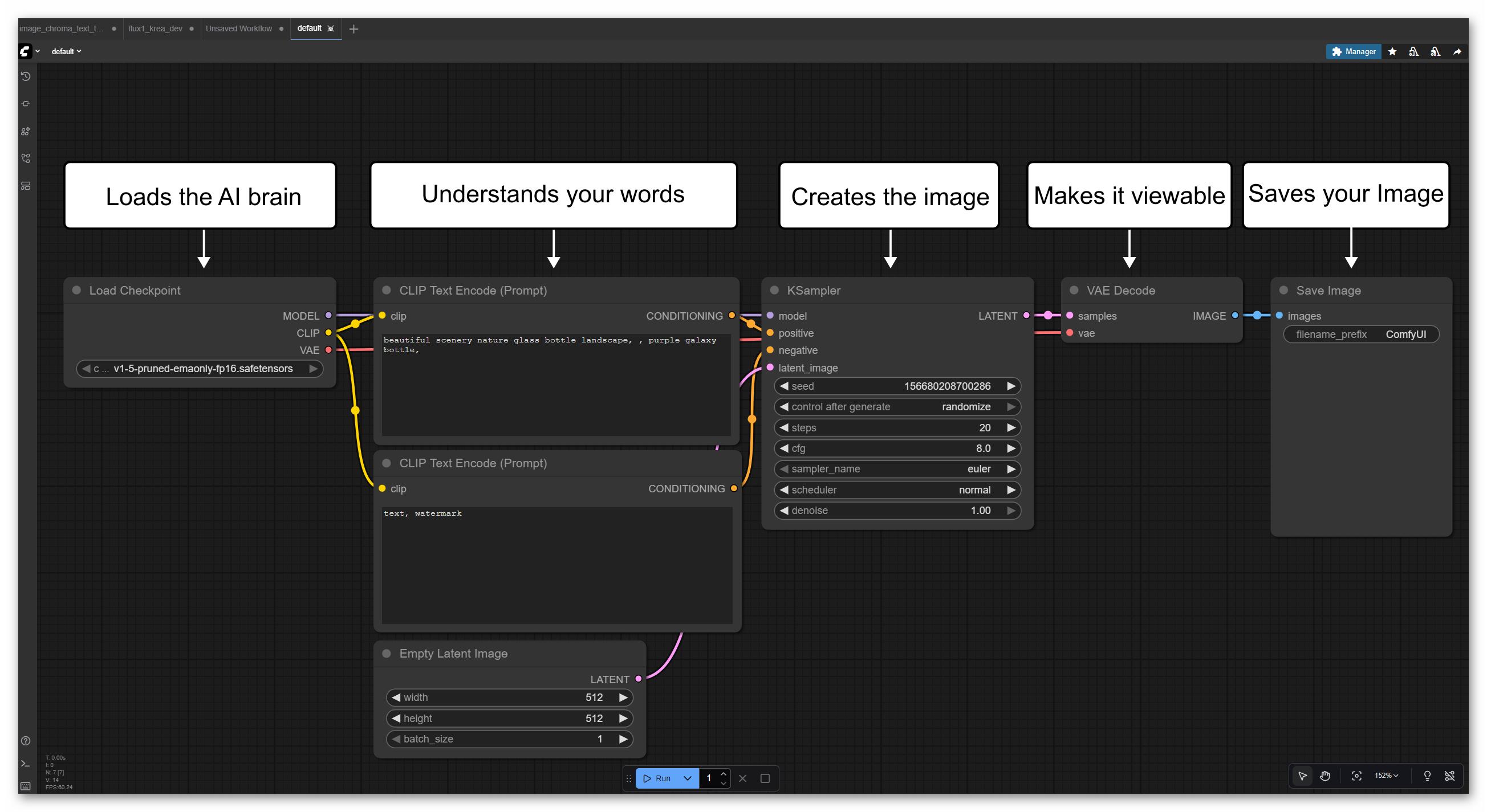Viewport: 1487px width, 812px height.
Task: Click the fit view focus icon
Action: [1356, 776]
